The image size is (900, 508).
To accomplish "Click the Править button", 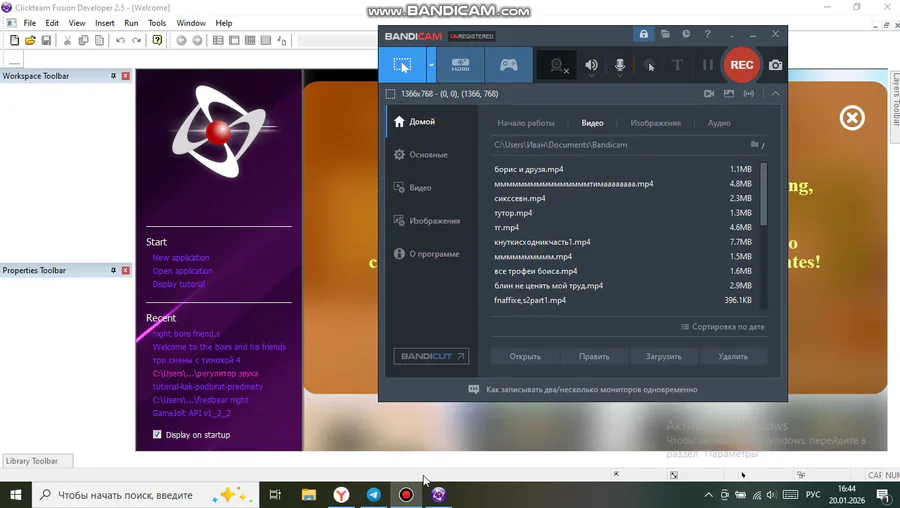I will [x=594, y=356].
